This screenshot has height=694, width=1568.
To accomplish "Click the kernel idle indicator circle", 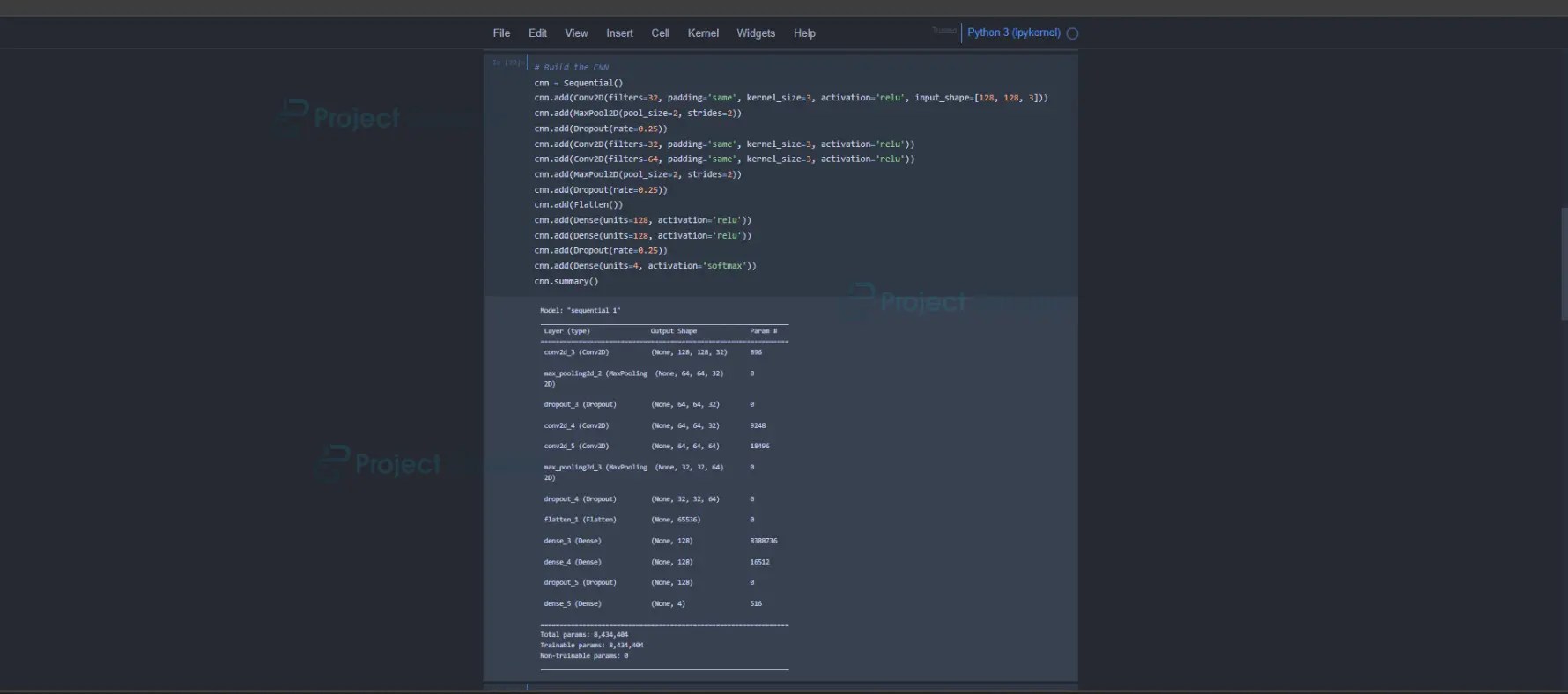I will click(x=1072, y=33).
